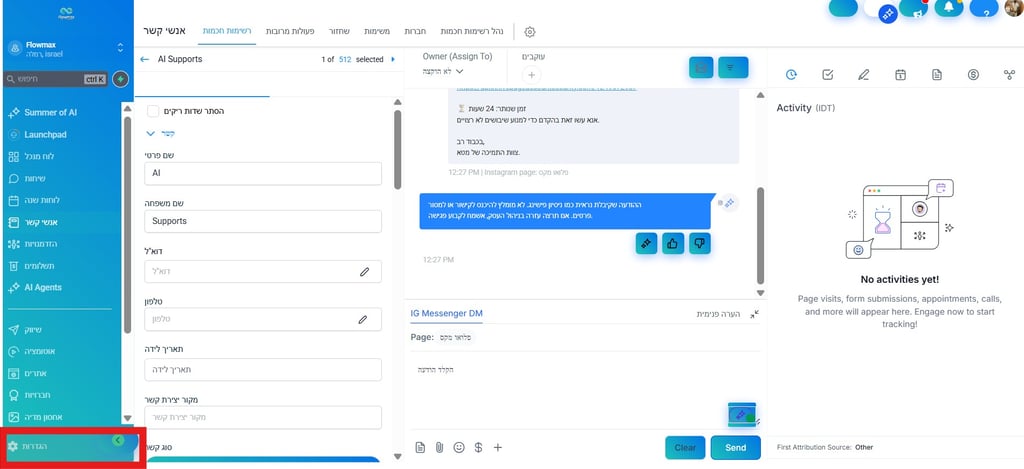This screenshot has height=469, width=1024.
Task: Edit the טלפון field with its pencil icon
Action: (x=362, y=319)
